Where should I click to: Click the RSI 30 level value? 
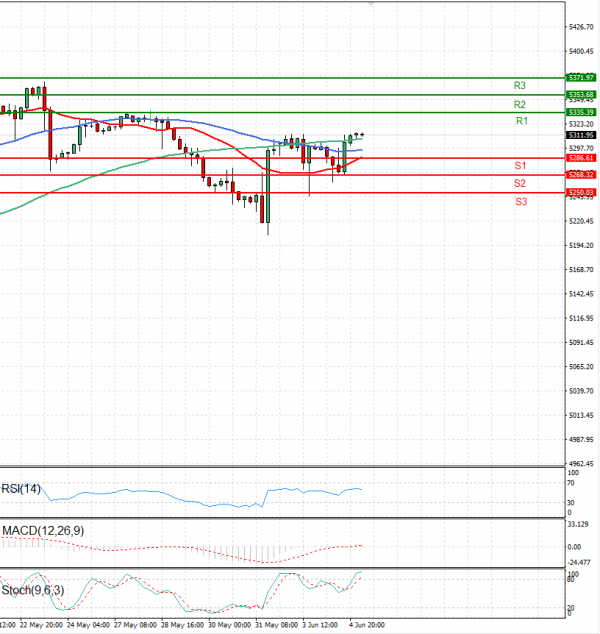[x=571, y=503]
